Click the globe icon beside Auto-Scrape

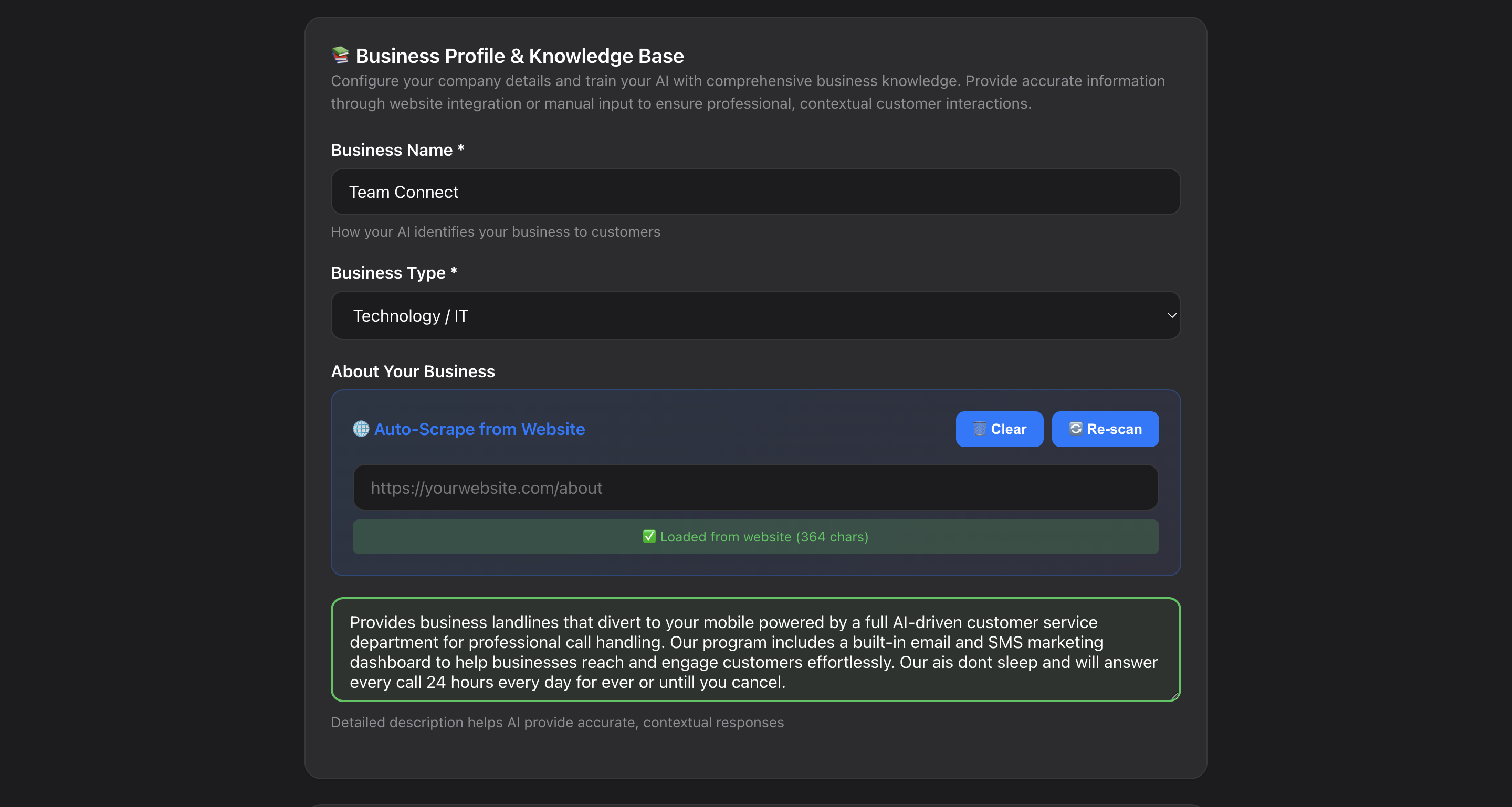click(361, 429)
